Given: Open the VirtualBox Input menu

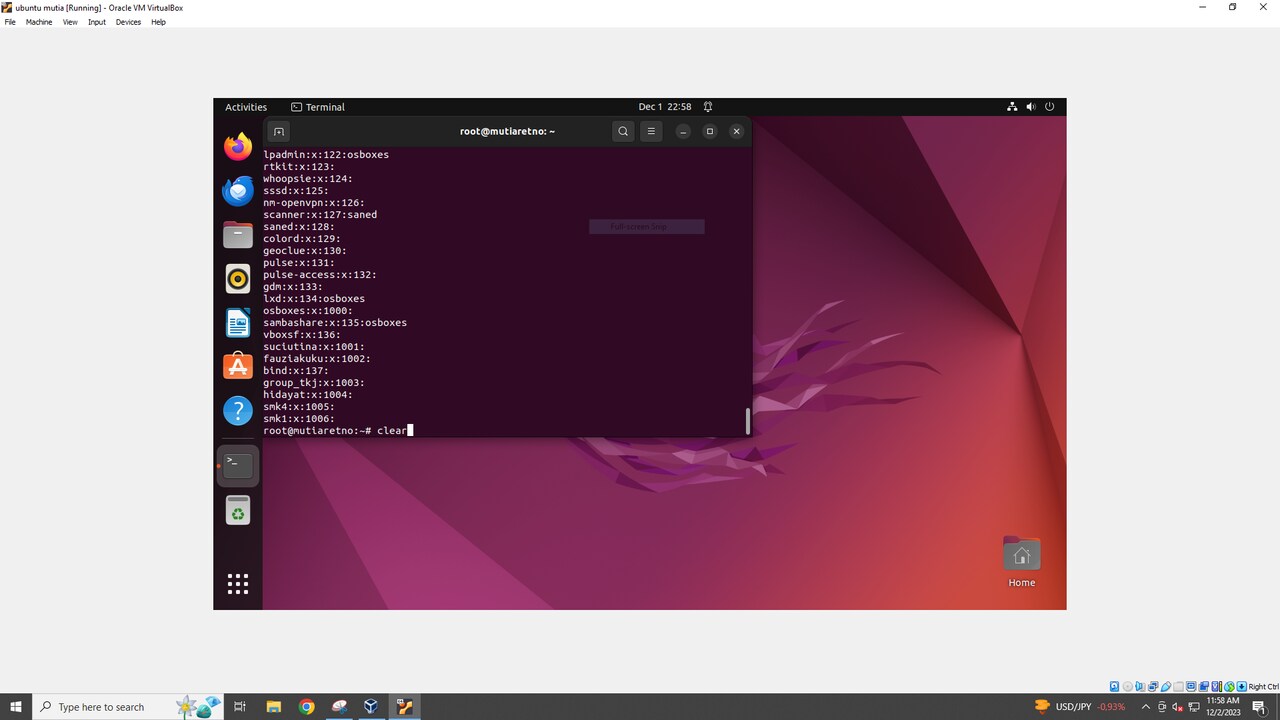Looking at the screenshot, I should coord(97,22).
